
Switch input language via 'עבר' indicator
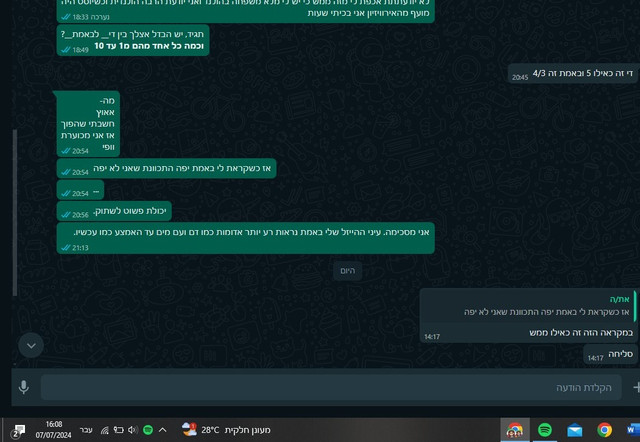tap(86, 430)
